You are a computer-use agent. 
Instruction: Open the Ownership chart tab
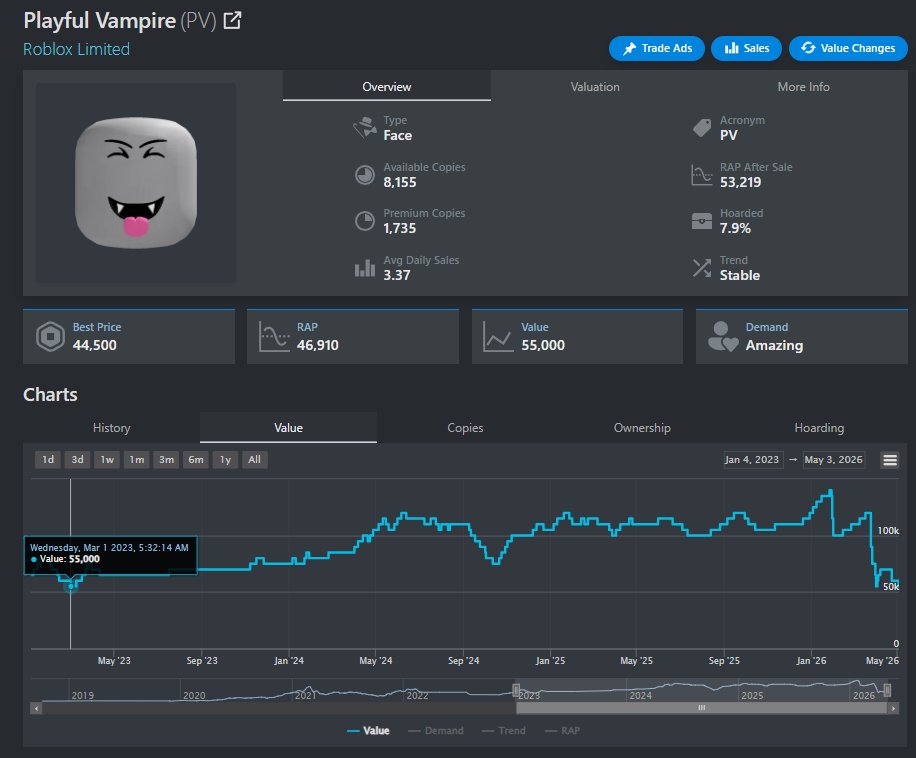tap(642, 427)
